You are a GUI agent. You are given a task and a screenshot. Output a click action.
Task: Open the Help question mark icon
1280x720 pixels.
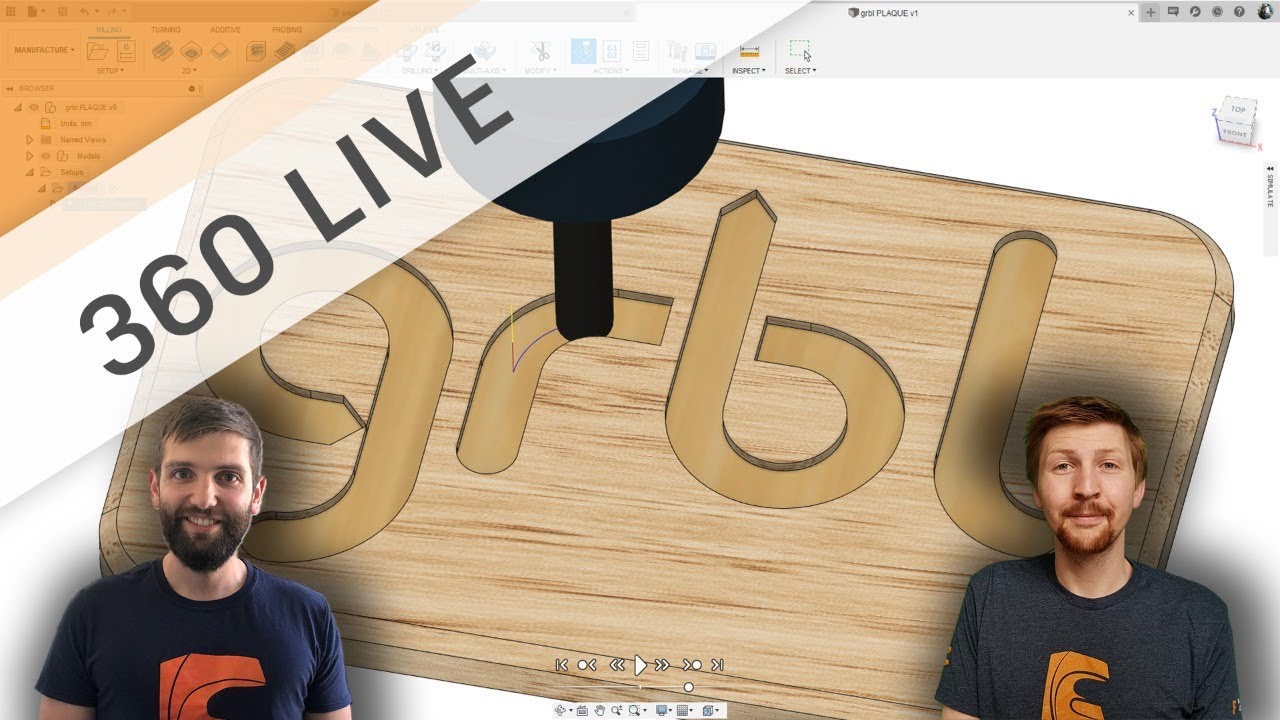click(x=1239, y=12)
